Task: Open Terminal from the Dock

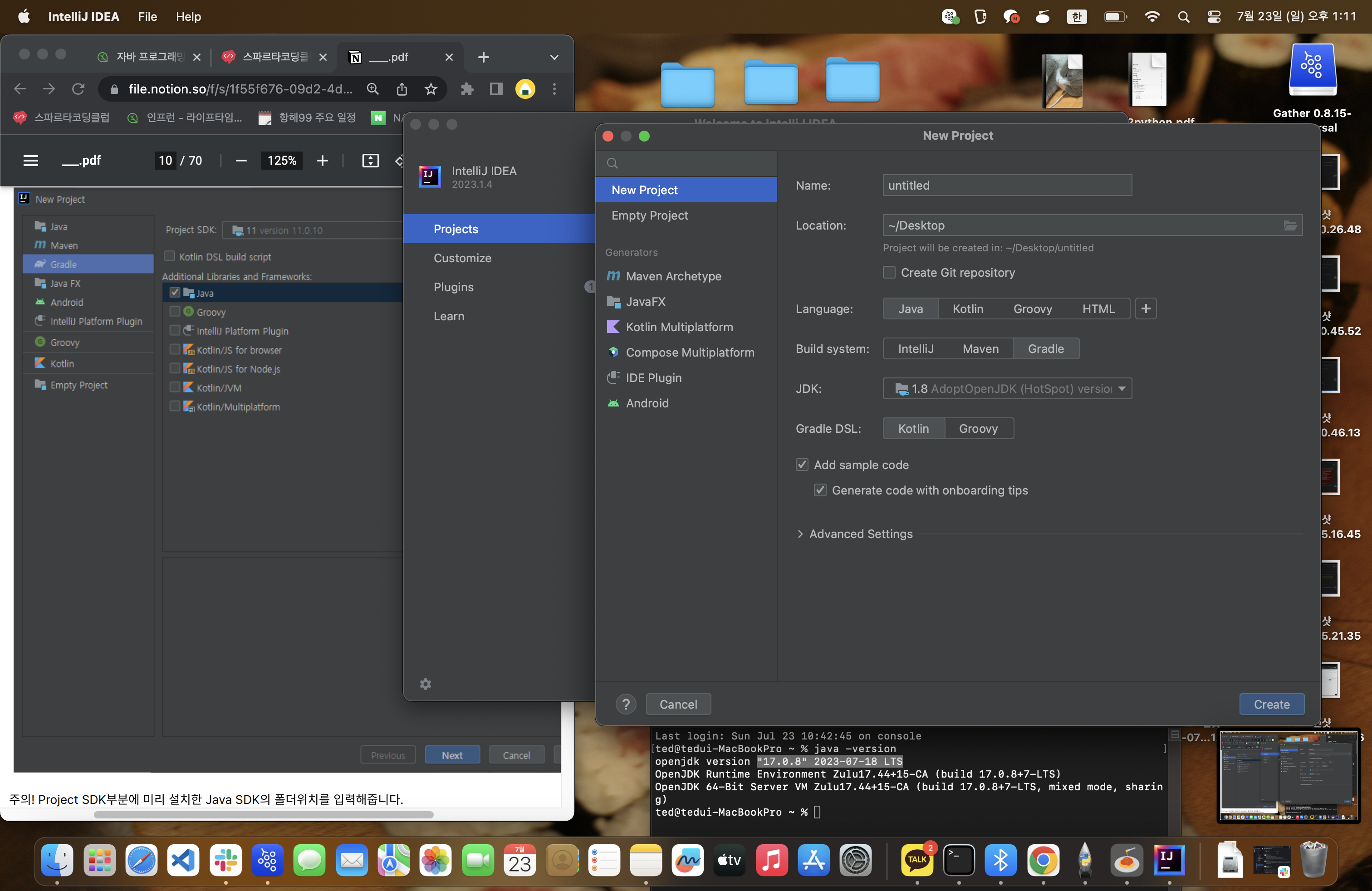Action: pos(959,860)
